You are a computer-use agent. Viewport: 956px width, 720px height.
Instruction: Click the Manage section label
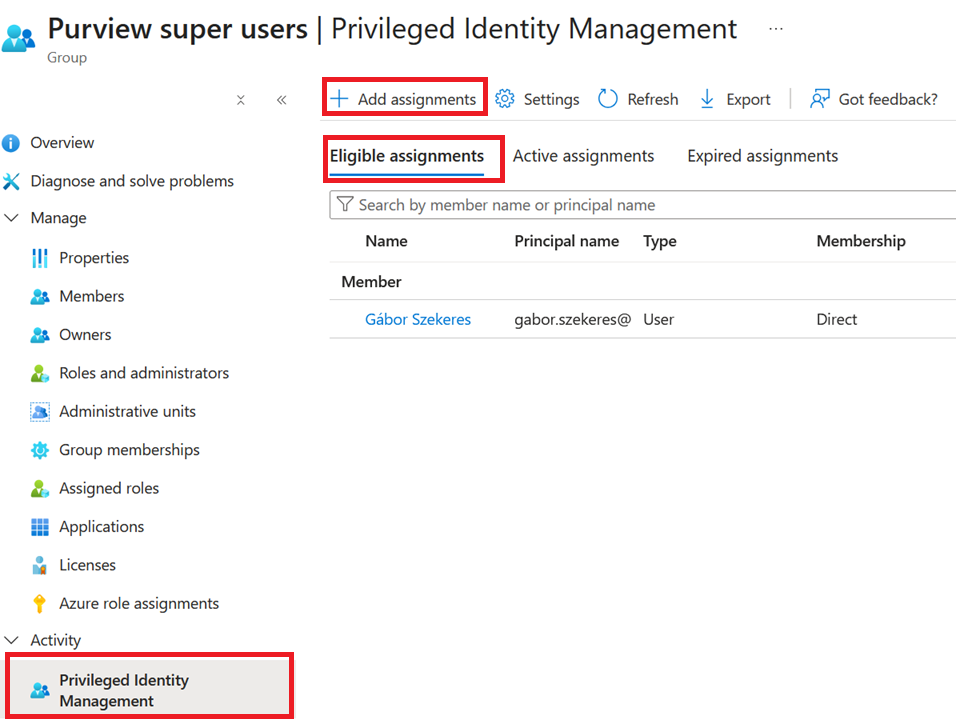pos(59,218)
